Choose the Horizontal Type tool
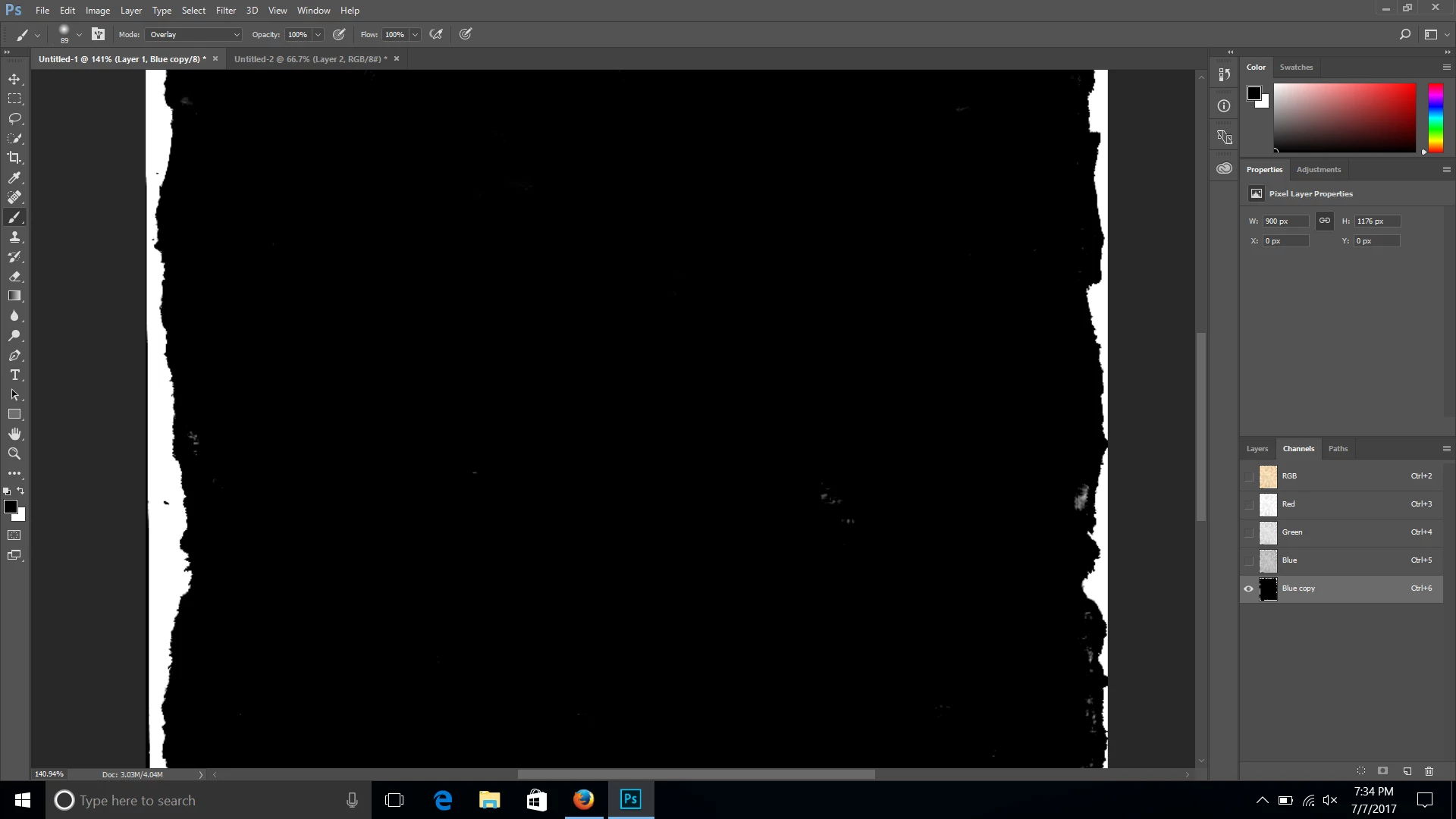 coord(14,375)
